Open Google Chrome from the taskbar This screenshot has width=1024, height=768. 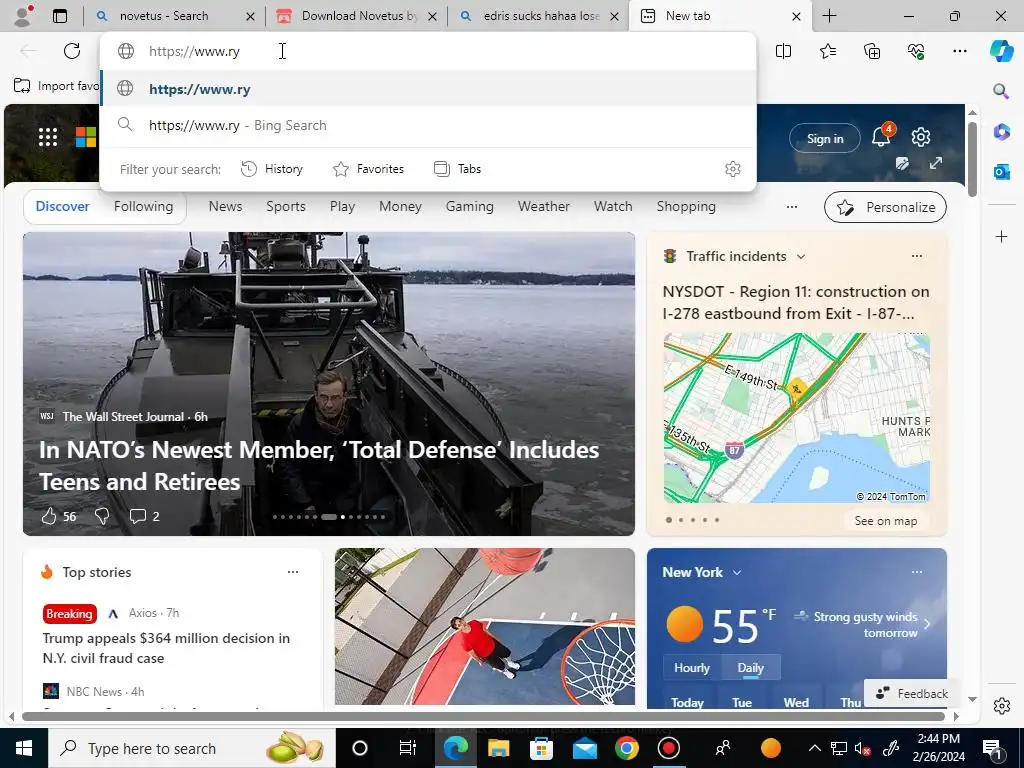(626, 748)
